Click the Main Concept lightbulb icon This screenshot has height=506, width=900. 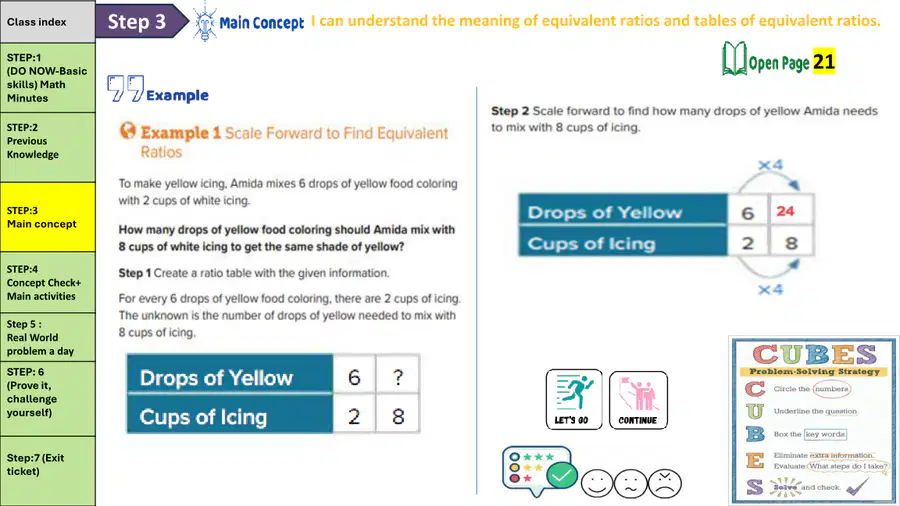pyautogui.click(x=205, y=22)
